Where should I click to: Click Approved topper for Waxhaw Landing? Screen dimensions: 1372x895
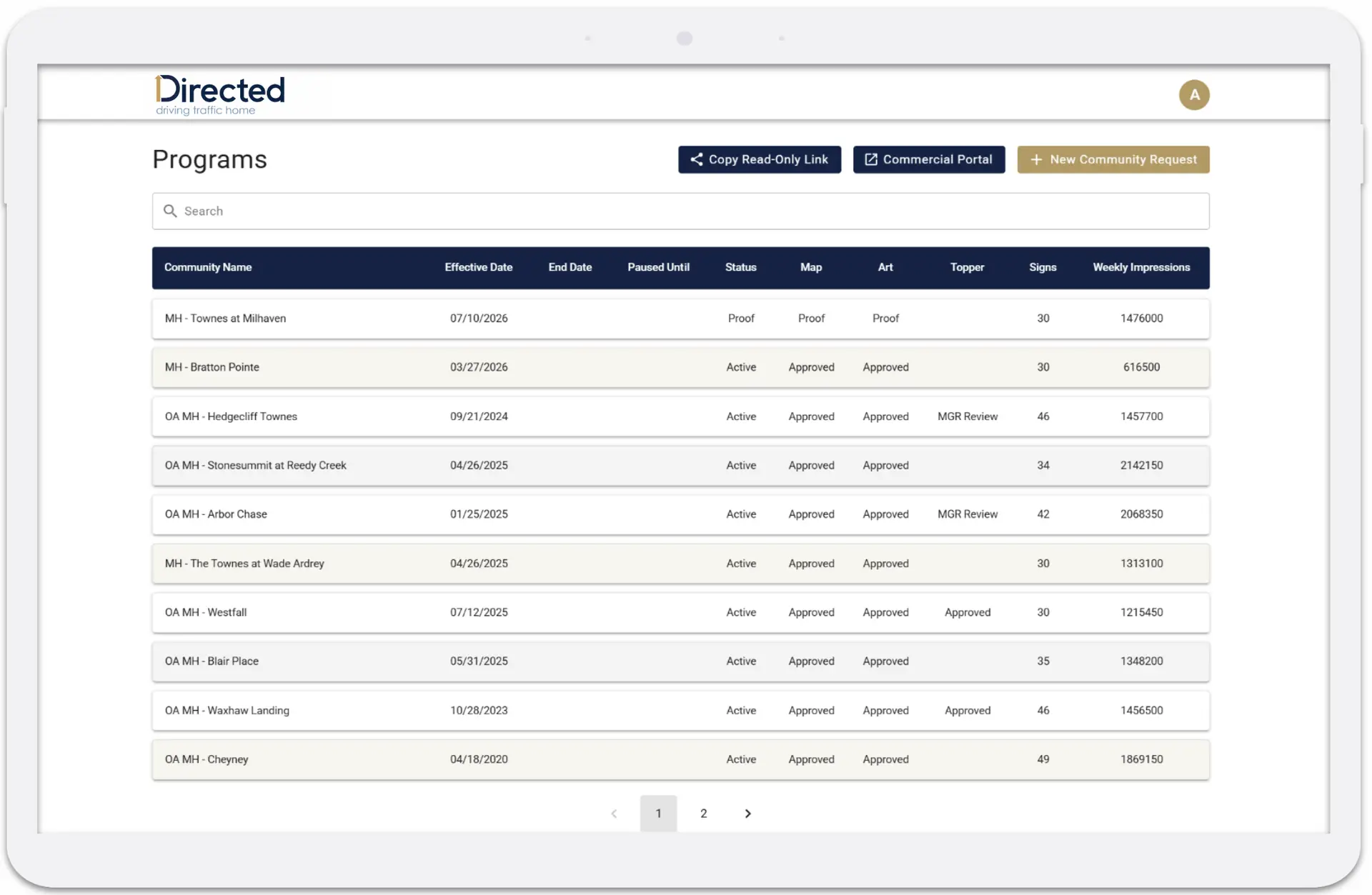click(x=968, y=711)
